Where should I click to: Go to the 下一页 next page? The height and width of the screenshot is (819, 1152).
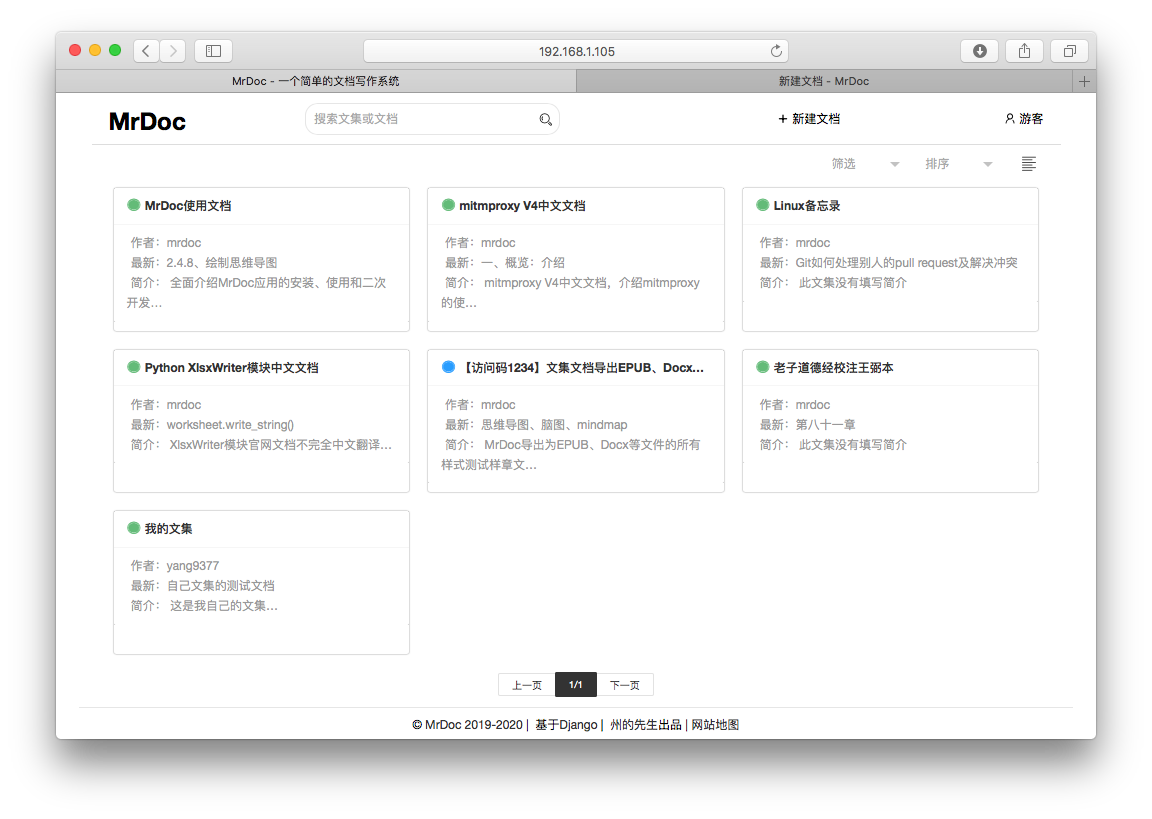coord(624,685)
